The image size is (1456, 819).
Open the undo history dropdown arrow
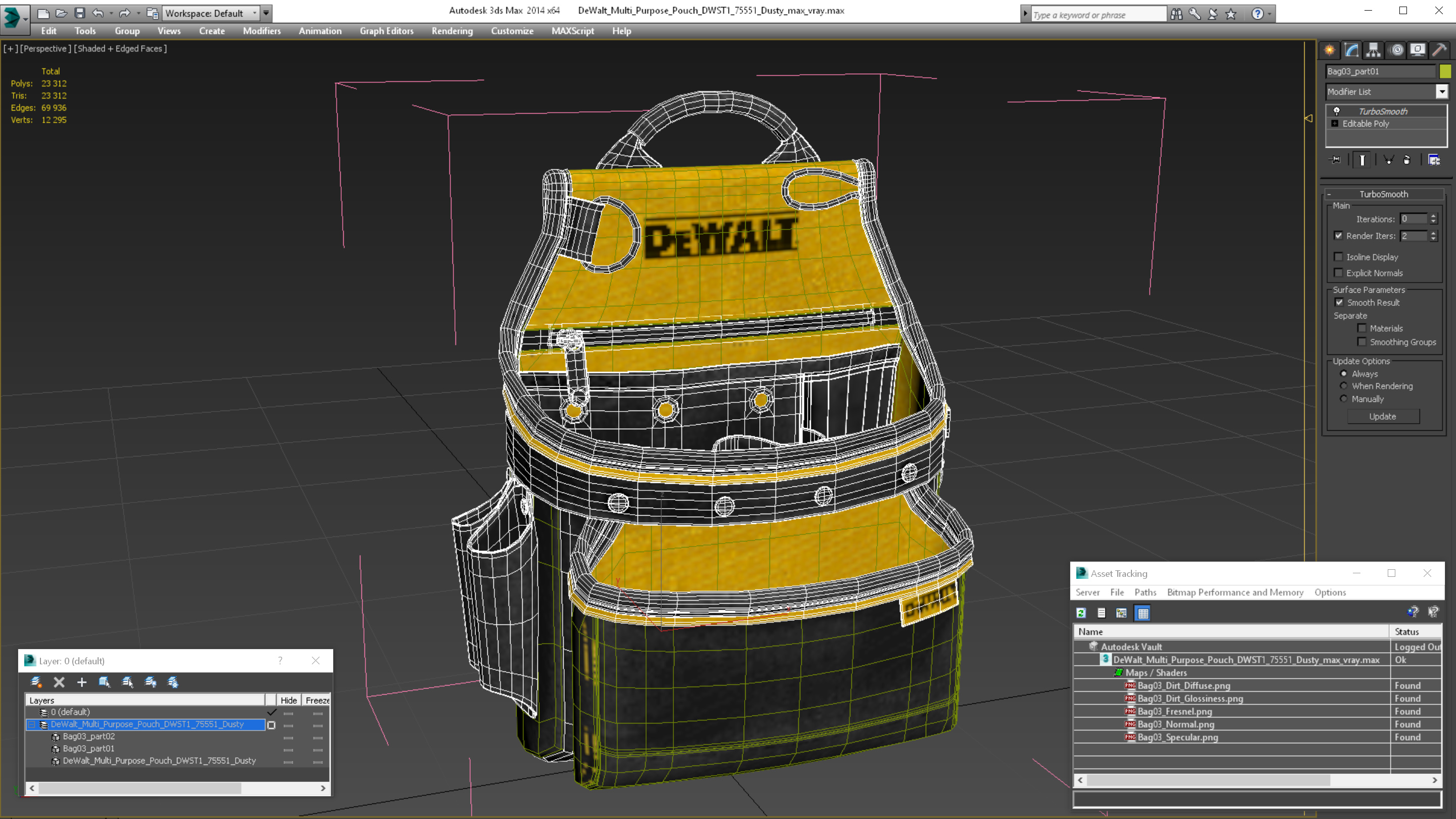111,13
